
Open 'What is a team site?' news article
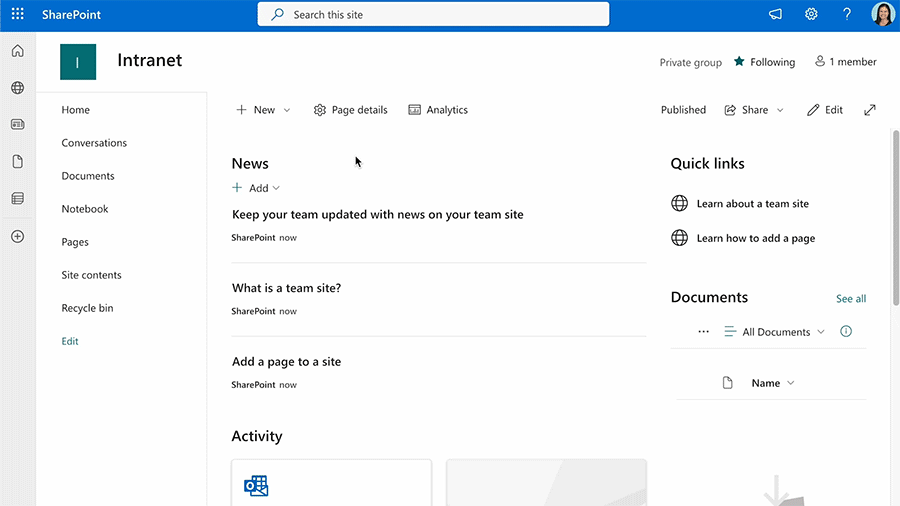point(286,288)
